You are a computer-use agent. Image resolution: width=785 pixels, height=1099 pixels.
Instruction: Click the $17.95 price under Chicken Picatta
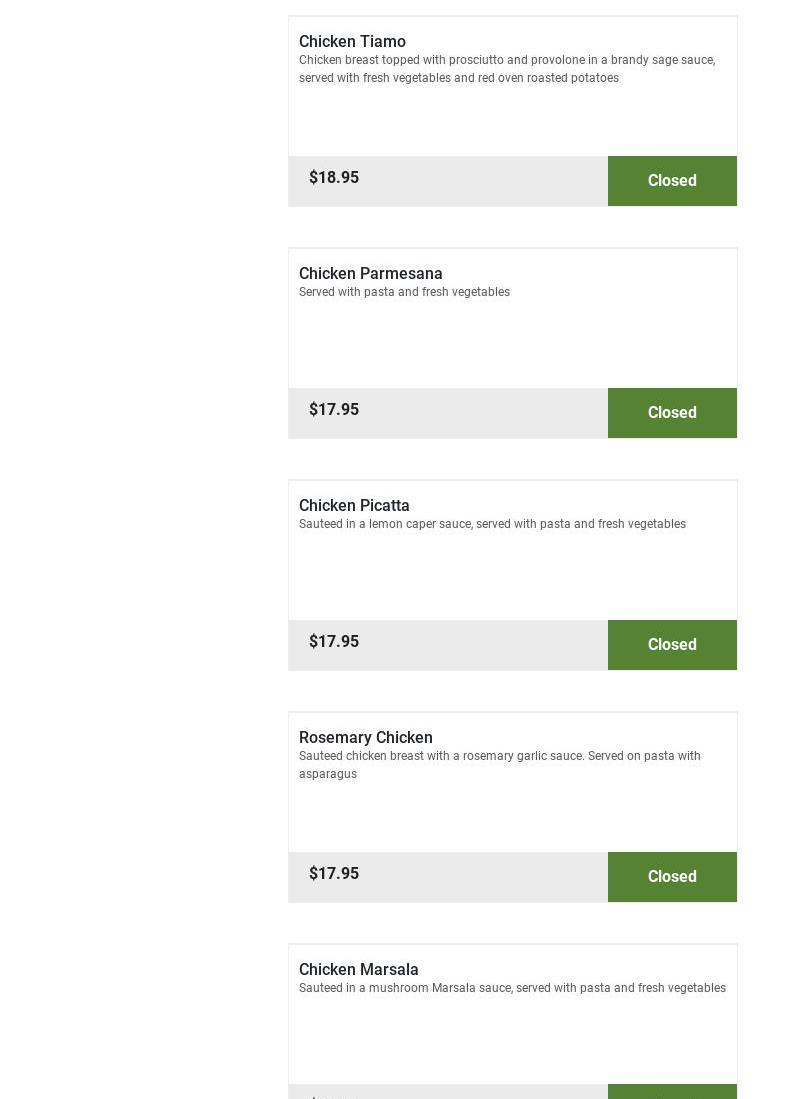coord(334,641)
